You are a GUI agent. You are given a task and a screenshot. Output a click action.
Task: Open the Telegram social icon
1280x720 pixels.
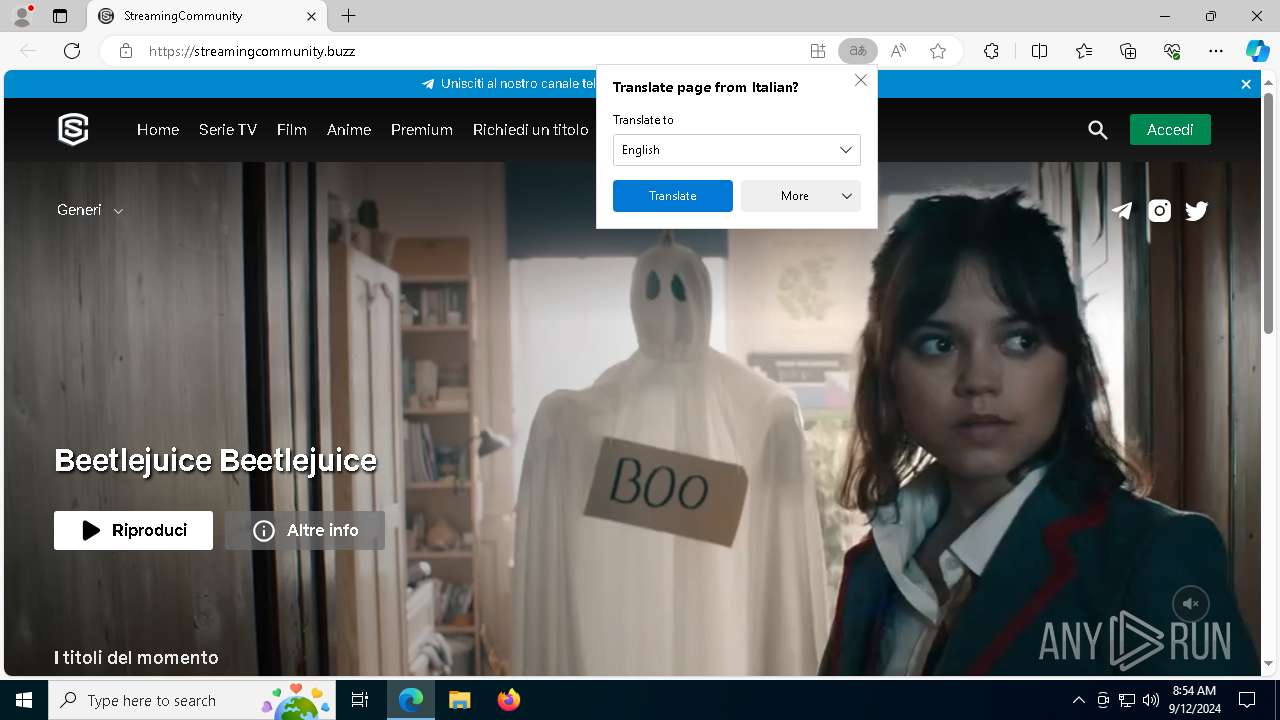(x=1123, y=210)
